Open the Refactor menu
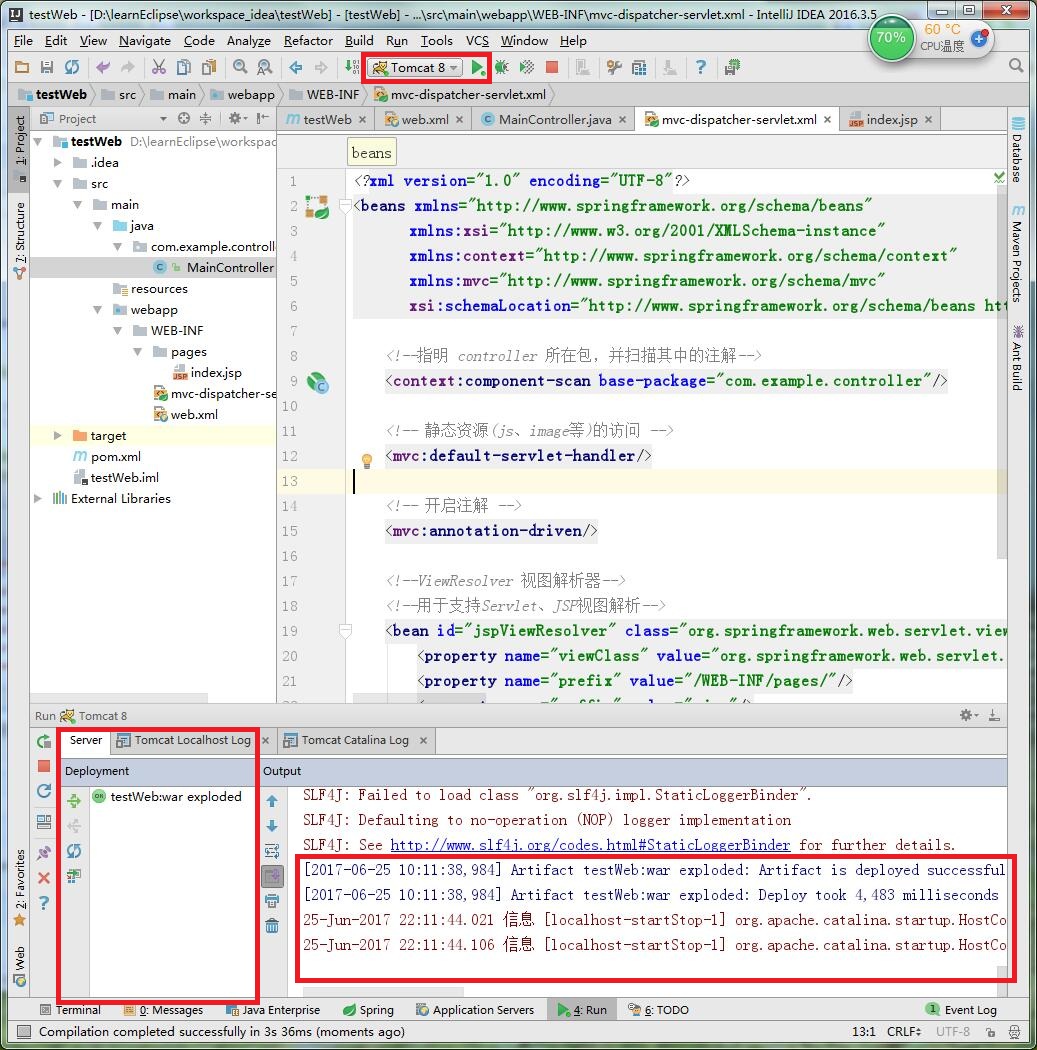This screenshot has height=1050, width=1037. (x=308, y=41)
